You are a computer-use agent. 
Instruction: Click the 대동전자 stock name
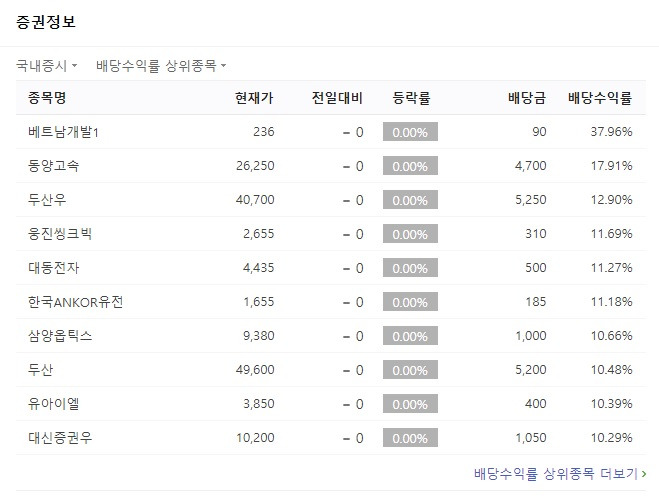tap(53, 268)
